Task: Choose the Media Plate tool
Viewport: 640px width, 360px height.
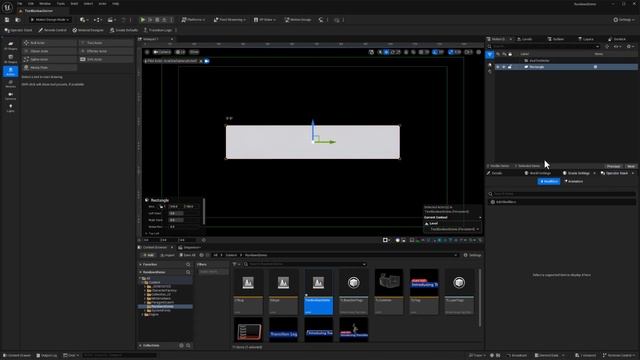Action: point(49,67)
